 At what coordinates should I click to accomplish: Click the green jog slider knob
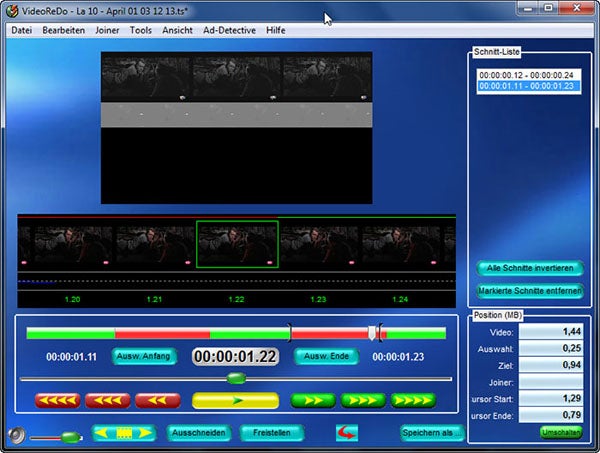[x=236, y=379]
